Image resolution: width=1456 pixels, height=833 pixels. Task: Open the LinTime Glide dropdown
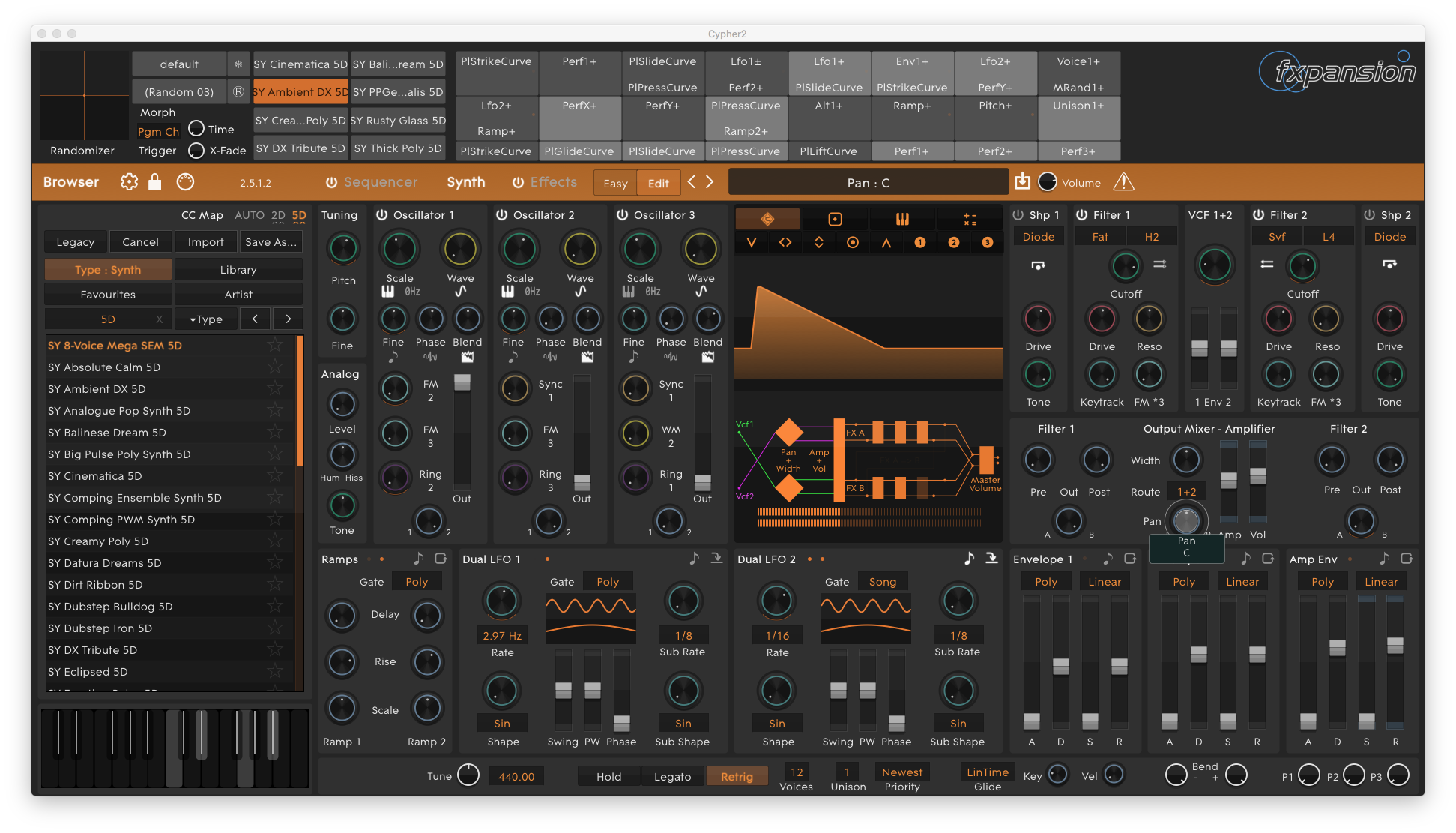(987, 772)
